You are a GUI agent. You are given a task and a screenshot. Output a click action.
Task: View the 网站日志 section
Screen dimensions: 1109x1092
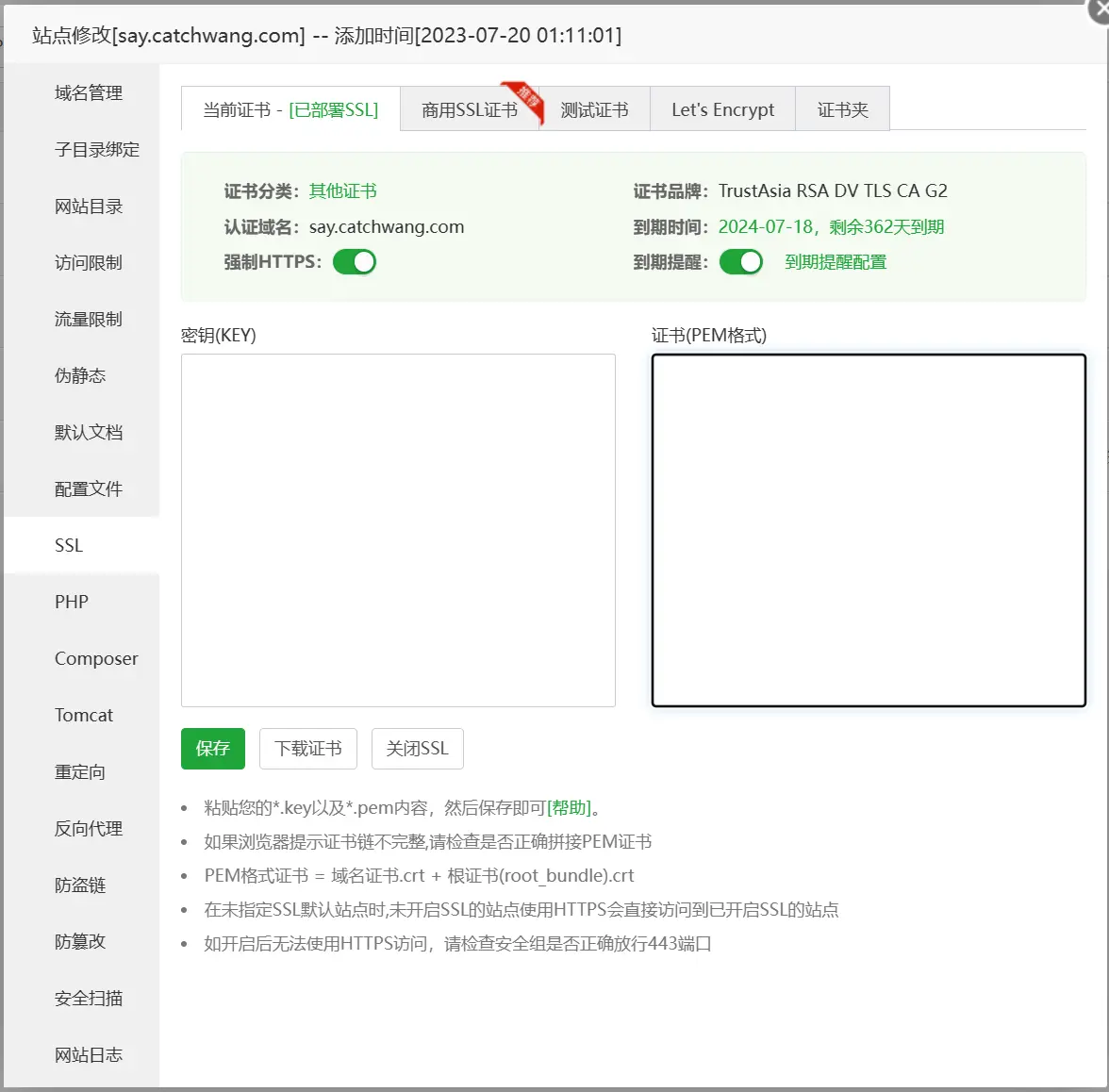pyautogui.click(x=89, y=1054)
